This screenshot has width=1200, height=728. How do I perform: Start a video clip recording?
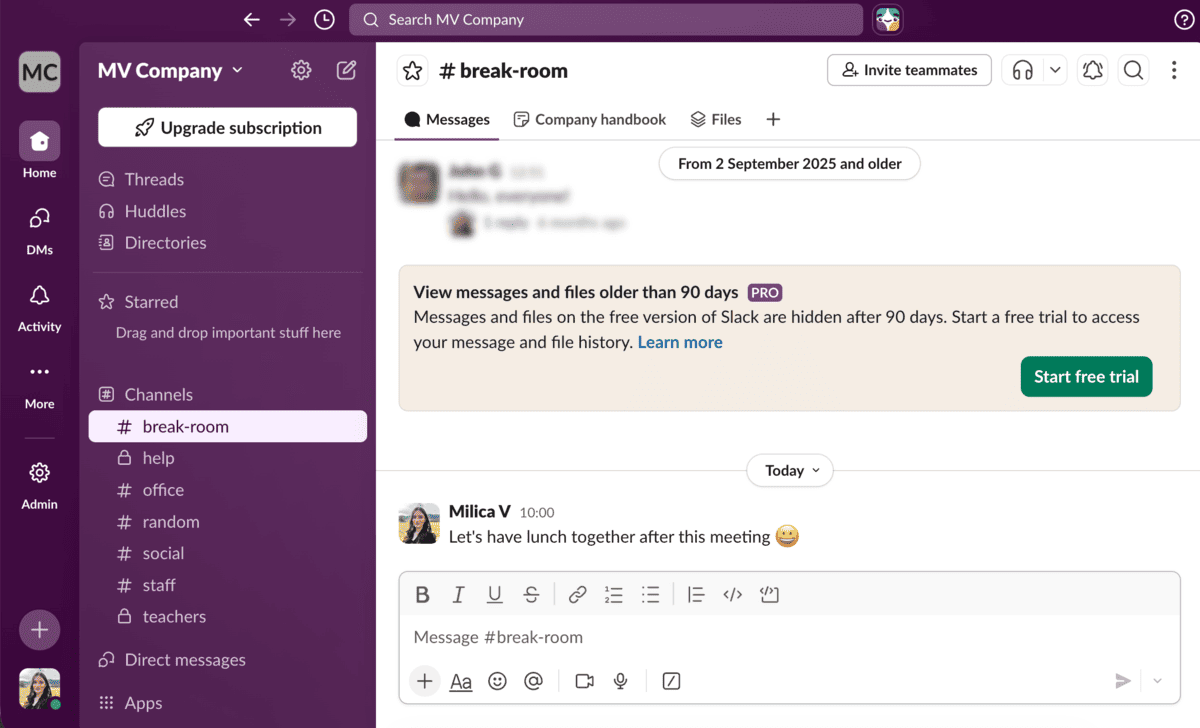[583, 681]
